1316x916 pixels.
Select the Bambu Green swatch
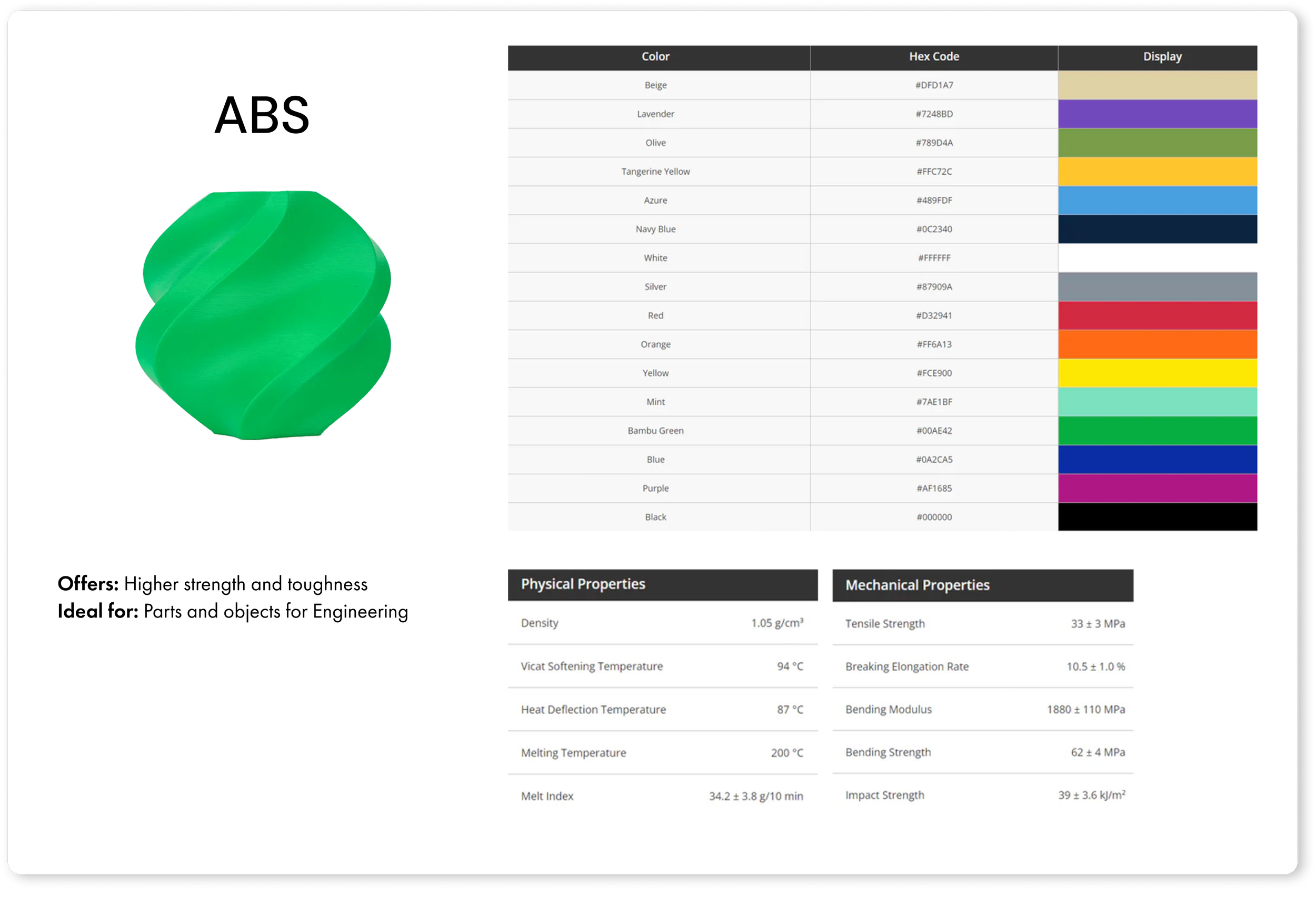point(1157,431)
